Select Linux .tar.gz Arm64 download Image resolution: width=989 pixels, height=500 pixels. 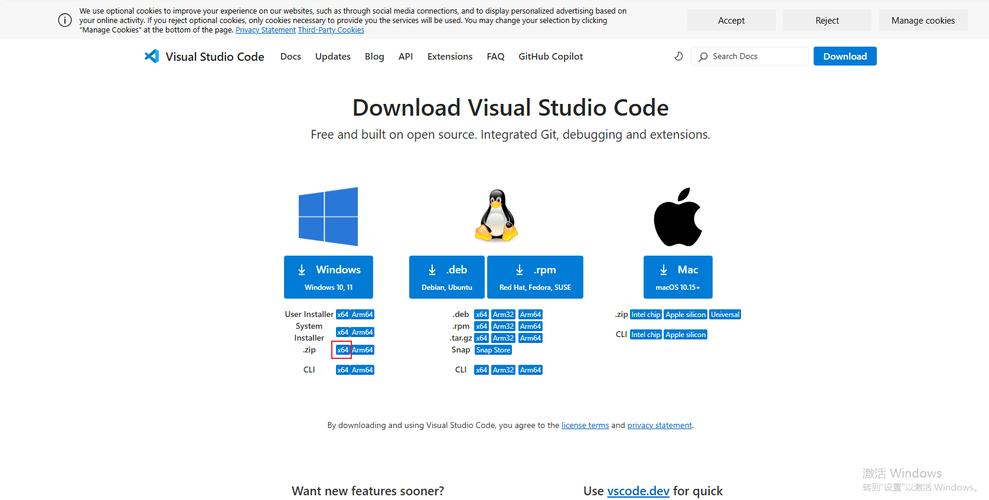click(x=530, y=338)
